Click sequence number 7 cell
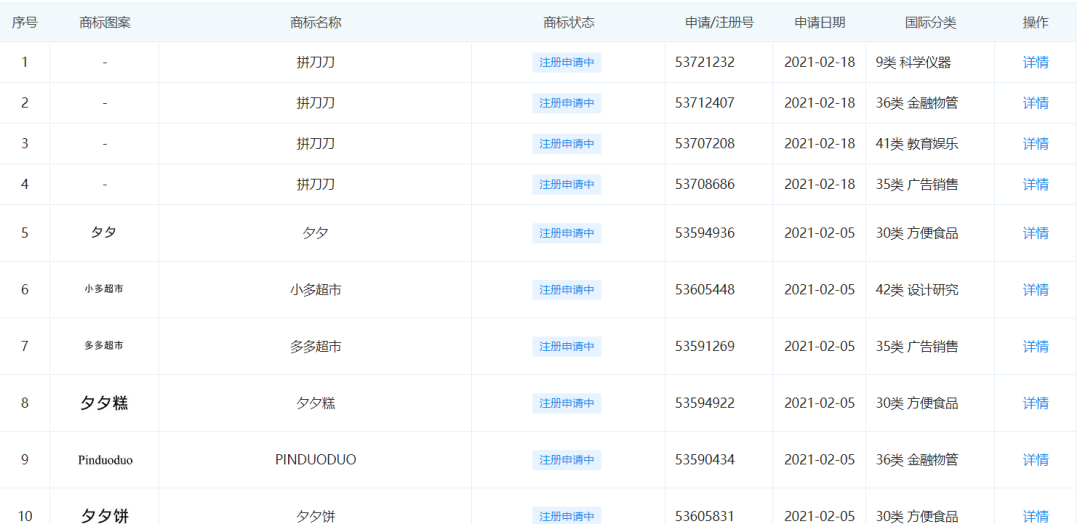This screenshot has height=524, width=1080. click(25, 346)
